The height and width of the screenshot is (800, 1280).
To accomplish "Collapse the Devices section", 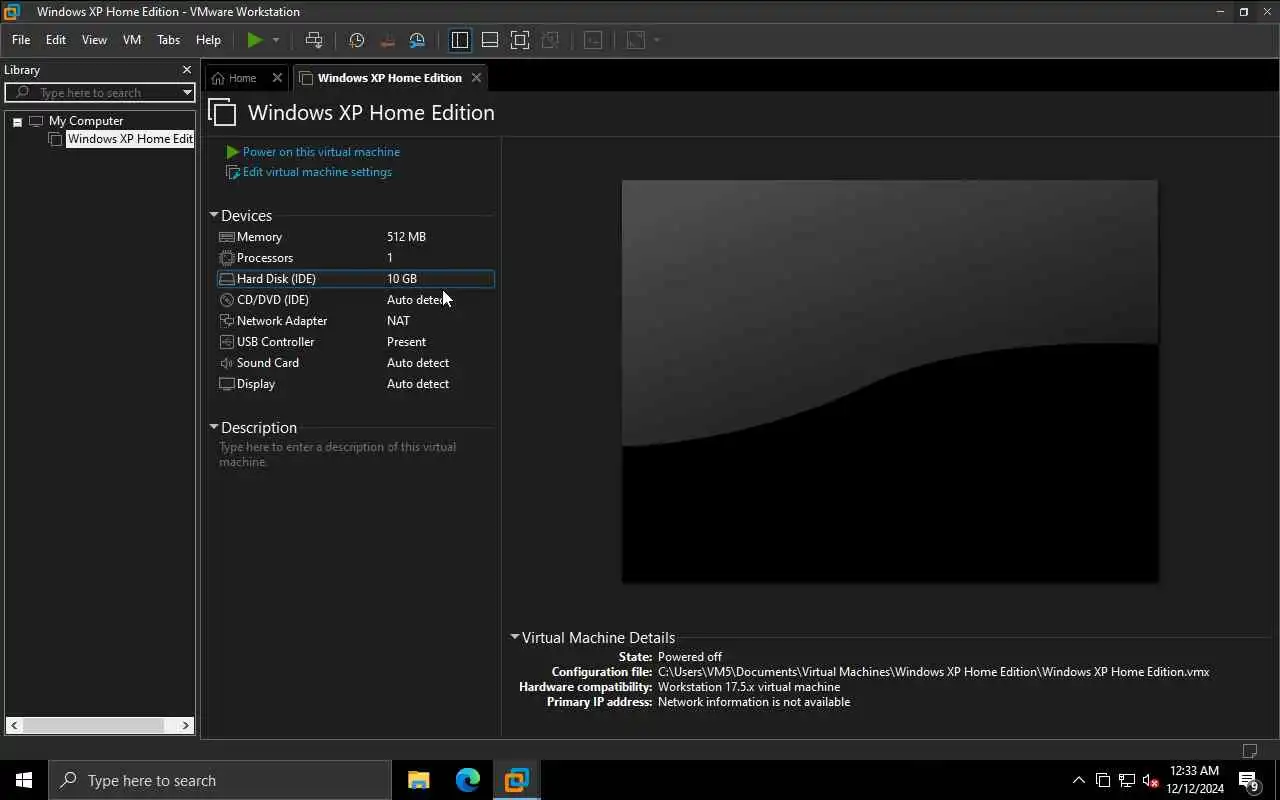I will pyautogui.click(x=214, y=215).
